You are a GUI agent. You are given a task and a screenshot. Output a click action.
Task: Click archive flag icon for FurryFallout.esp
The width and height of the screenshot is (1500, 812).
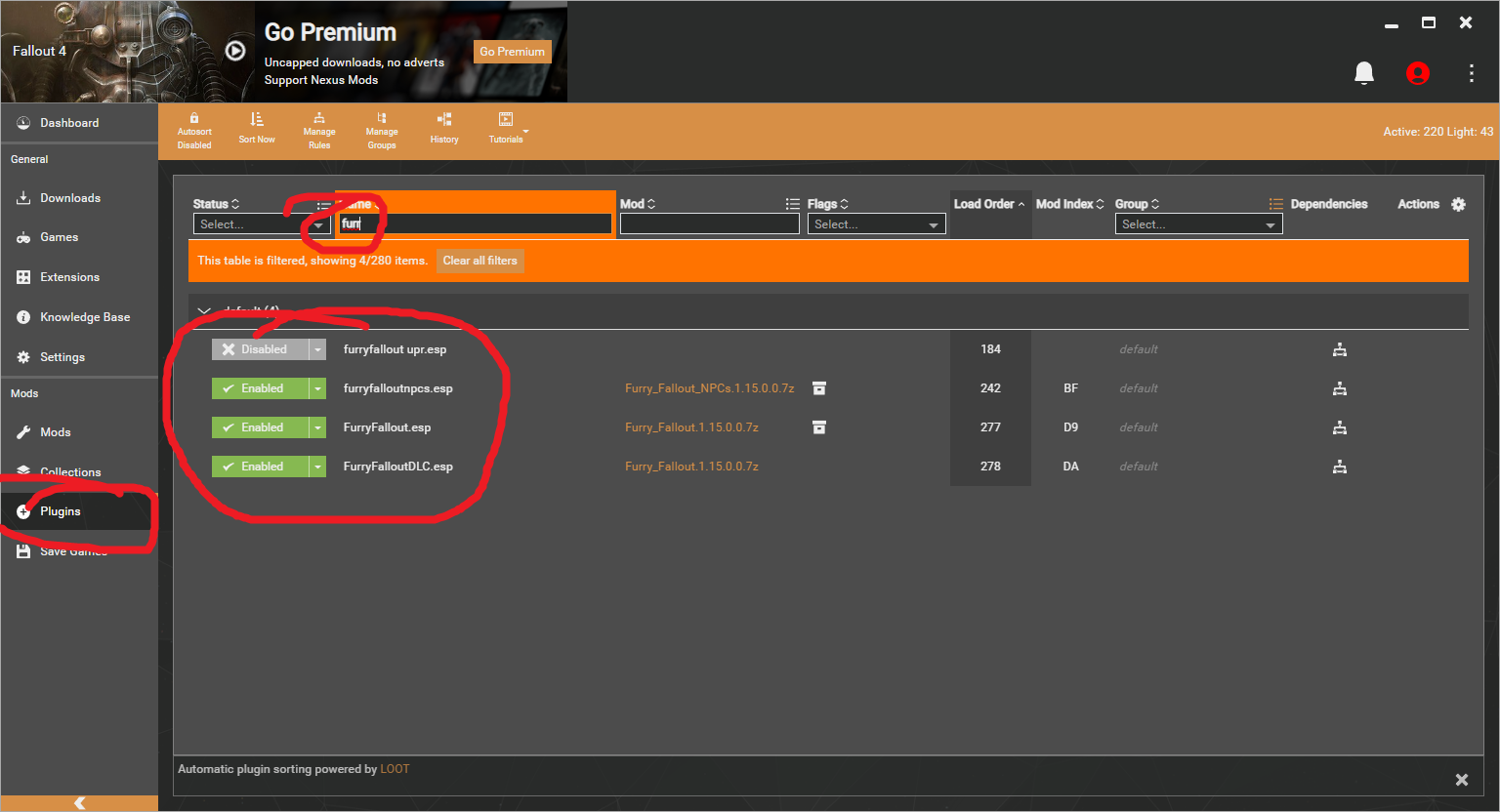819,427
